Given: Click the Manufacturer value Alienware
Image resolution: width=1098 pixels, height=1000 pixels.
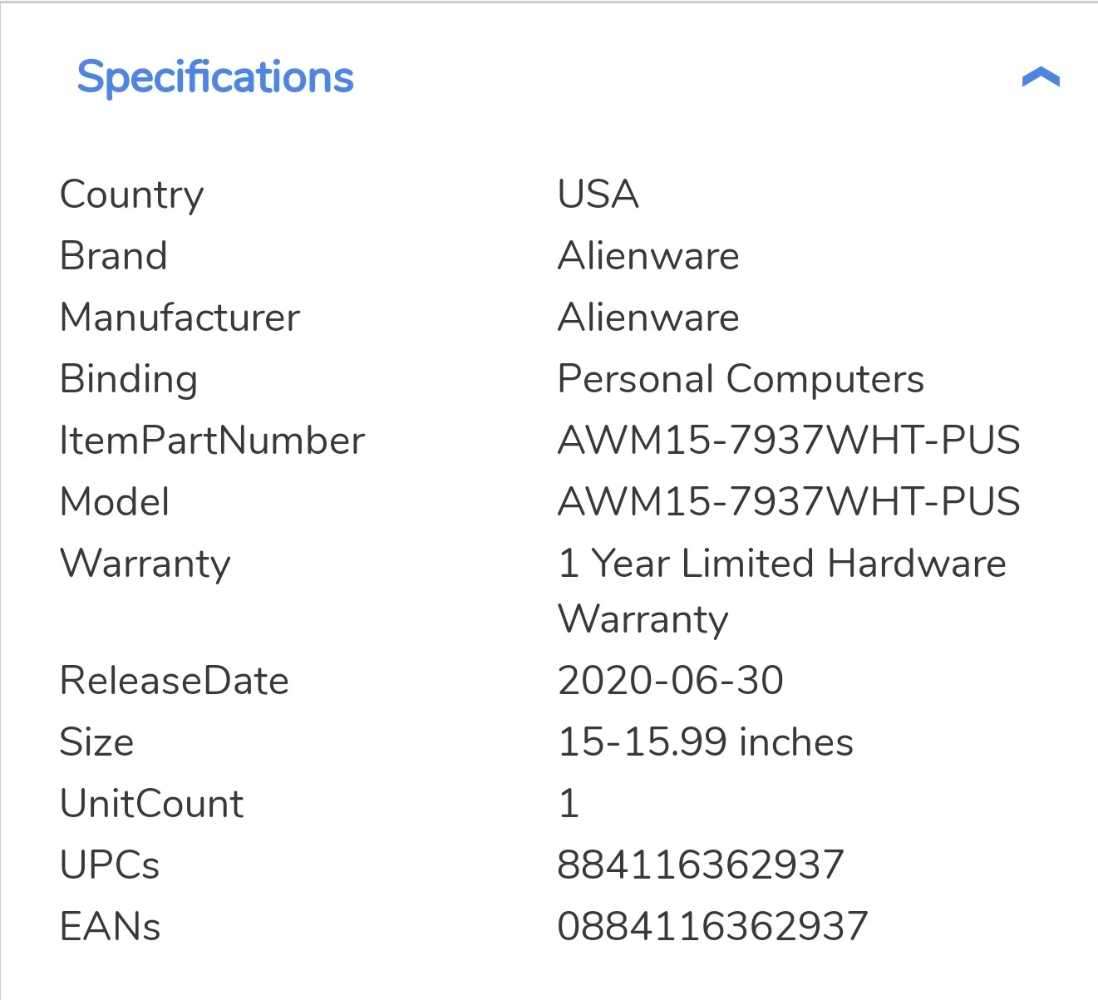Looking at the screenshot, I should click(648, 318).
